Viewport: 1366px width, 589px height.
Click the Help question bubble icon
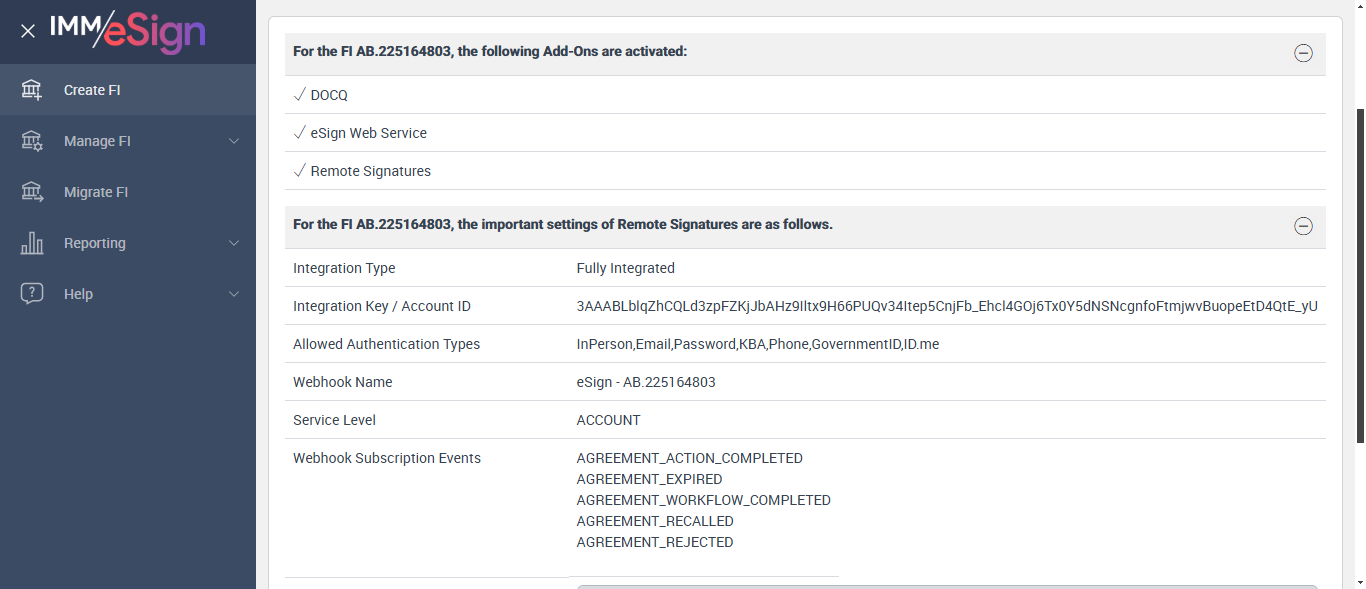(x=32, y=294)
